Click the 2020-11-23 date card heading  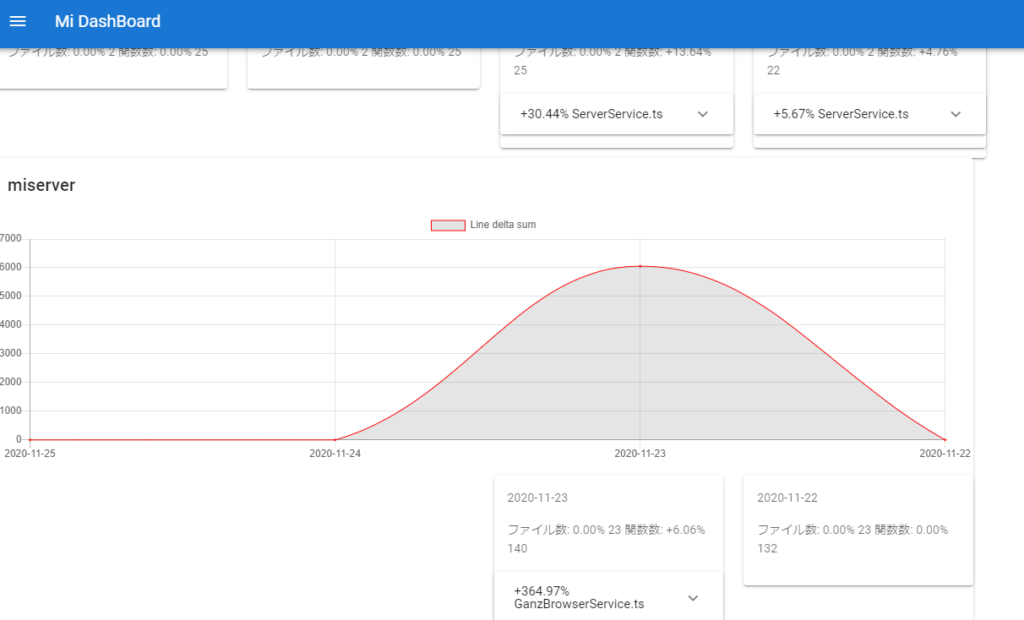(x=537, y=498)
